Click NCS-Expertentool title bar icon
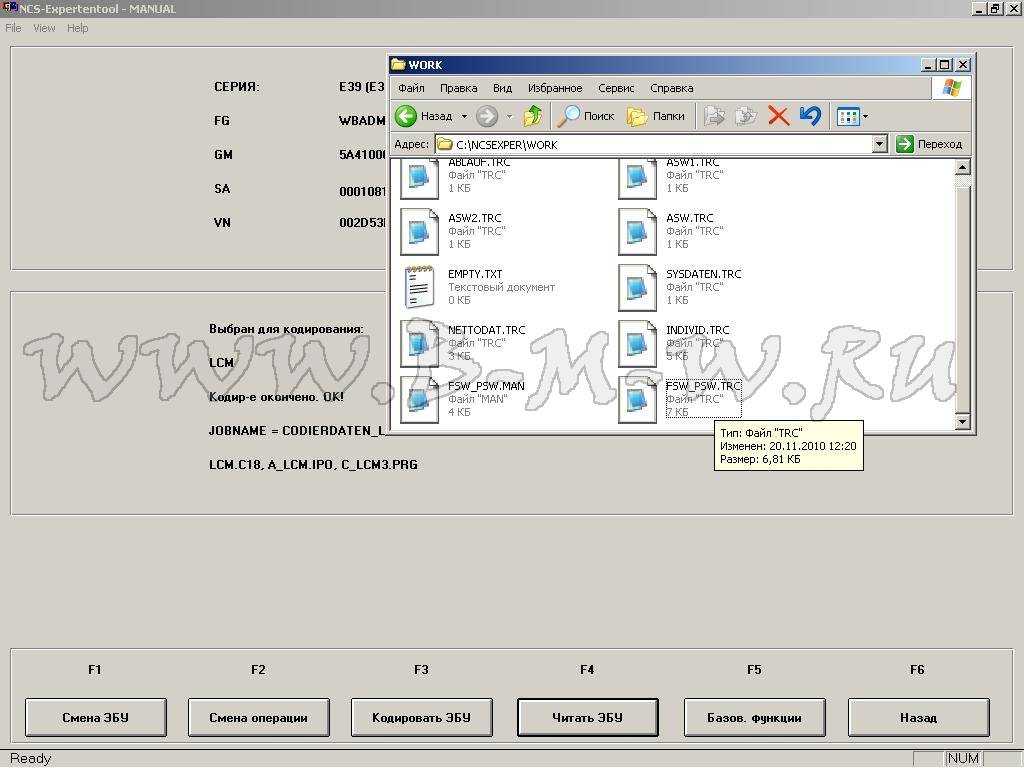This screenshot has height=768, width=1024. (9, 8)
